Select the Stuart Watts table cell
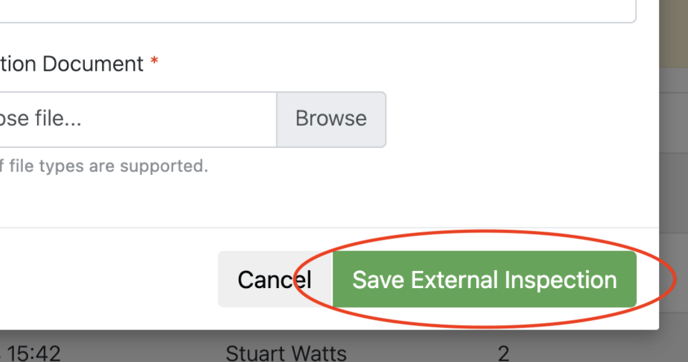The height and width of the screenshot is (362, 688). 286,353
